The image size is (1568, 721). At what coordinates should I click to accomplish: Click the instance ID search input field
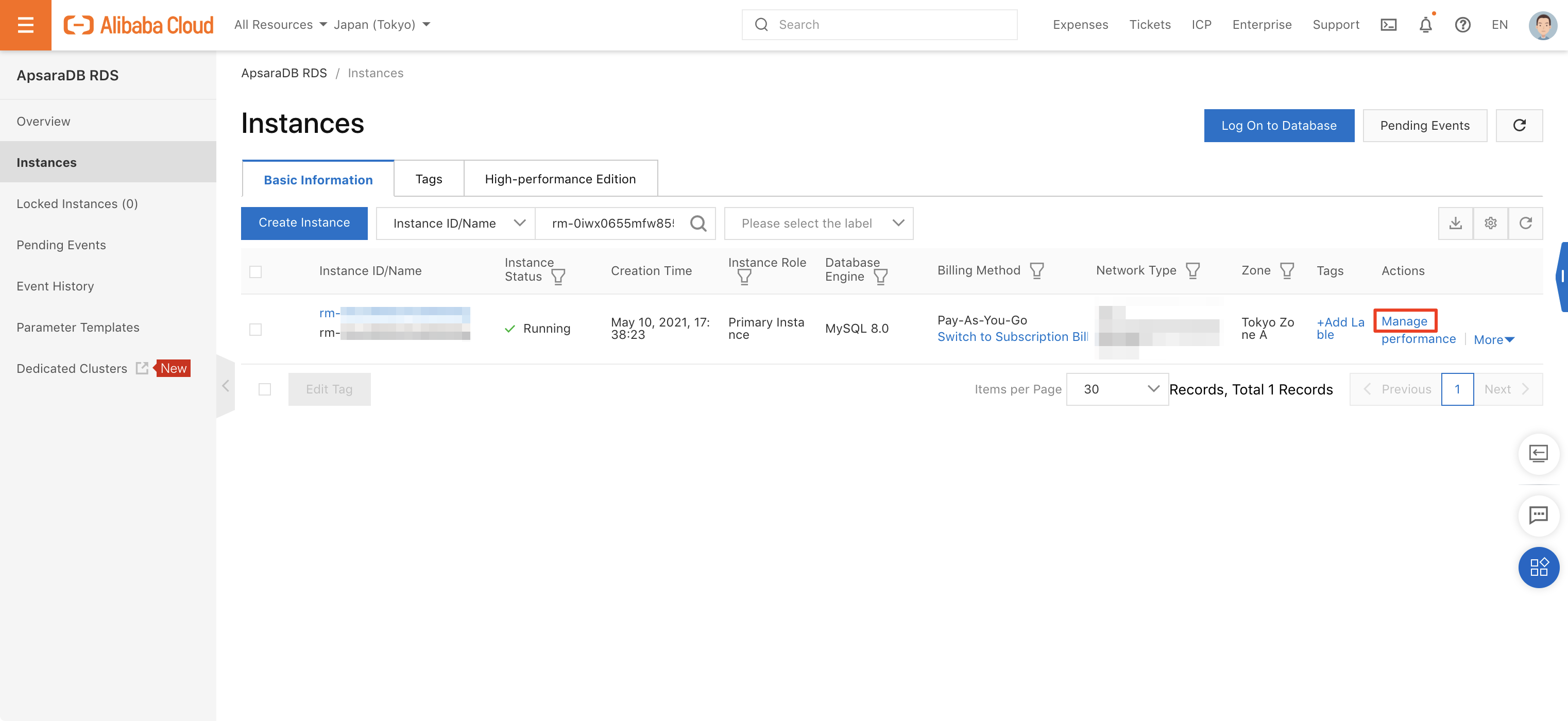pyautogui.click(x=613, y=224)
